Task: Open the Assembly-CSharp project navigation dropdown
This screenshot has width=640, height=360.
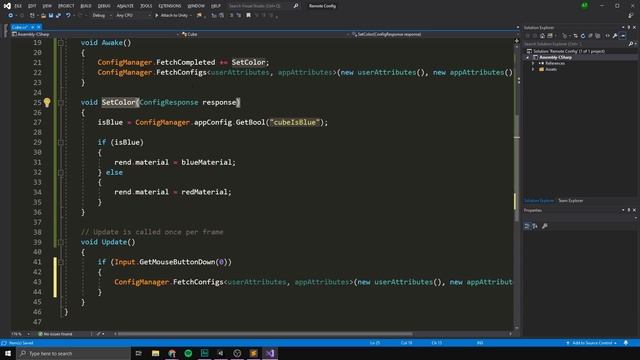Action: (95, 34)
